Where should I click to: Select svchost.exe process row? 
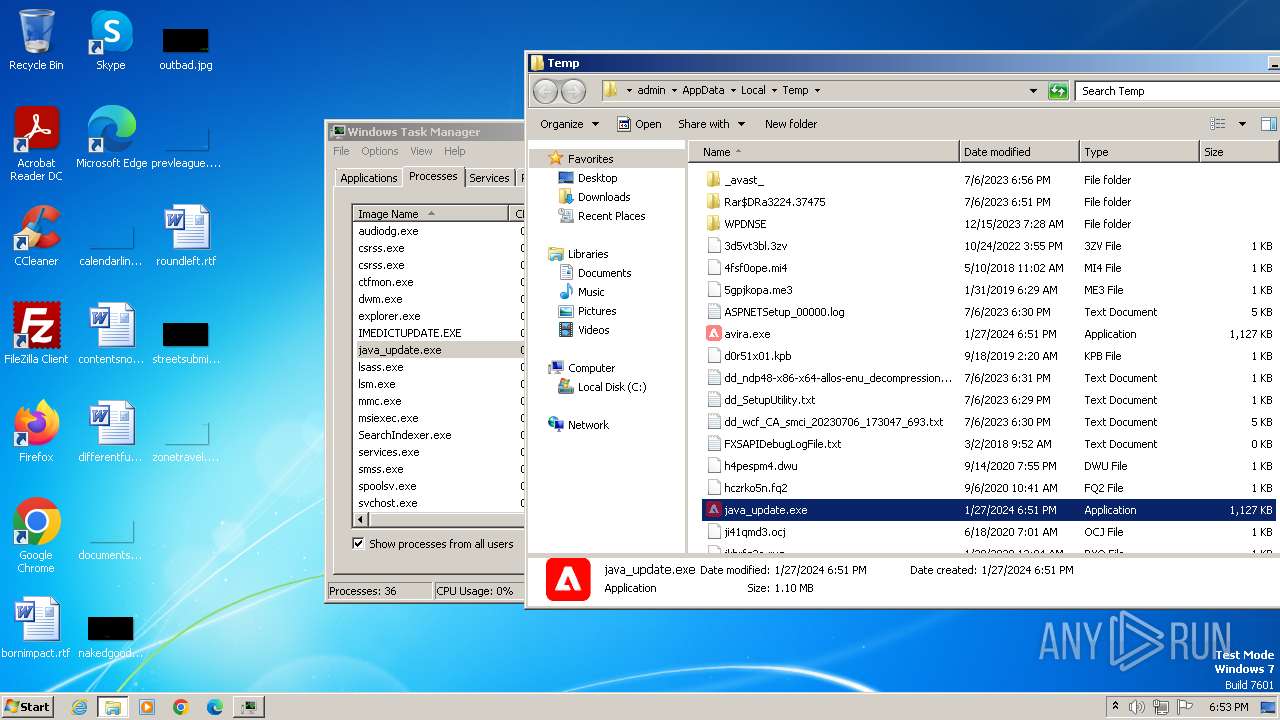[438, 503]
